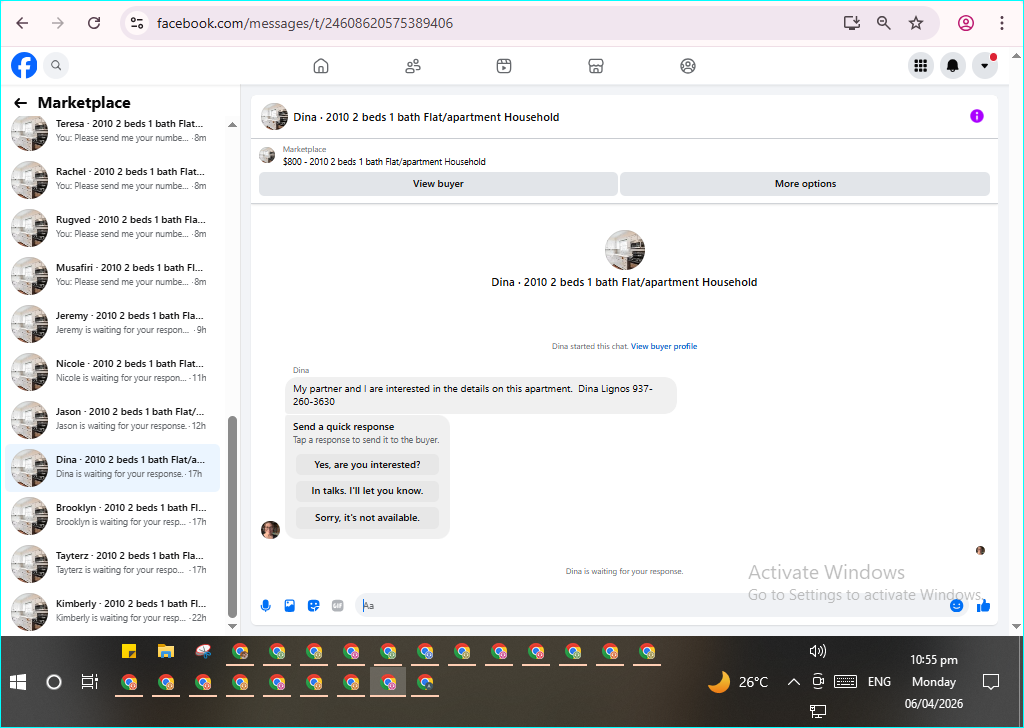The image size is (1024, 728).
Task: Open File Explorer from the taskbar
Action: (x=166, y=651)
